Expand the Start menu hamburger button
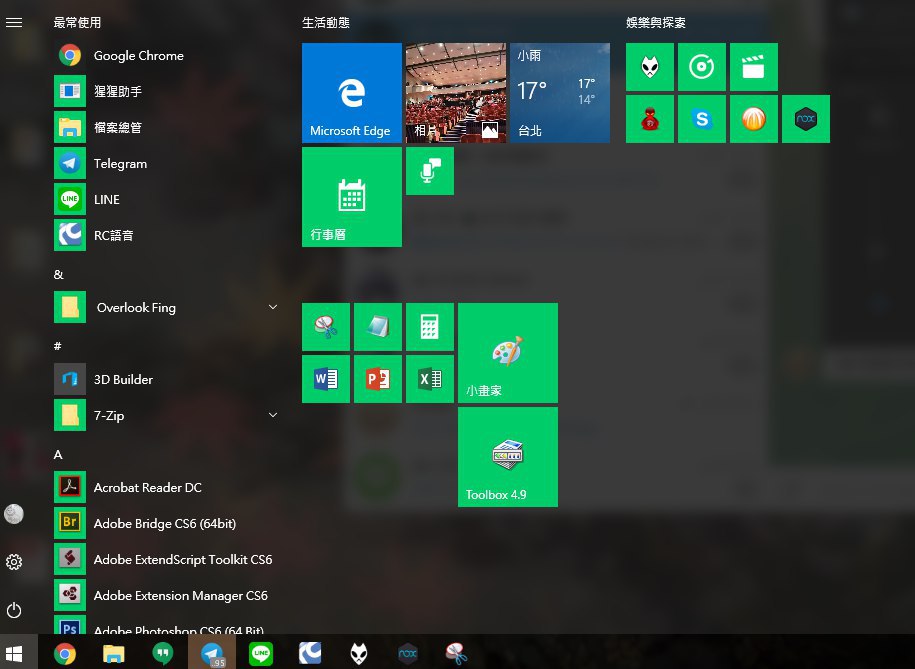915x669 pixels. [14, 22]
